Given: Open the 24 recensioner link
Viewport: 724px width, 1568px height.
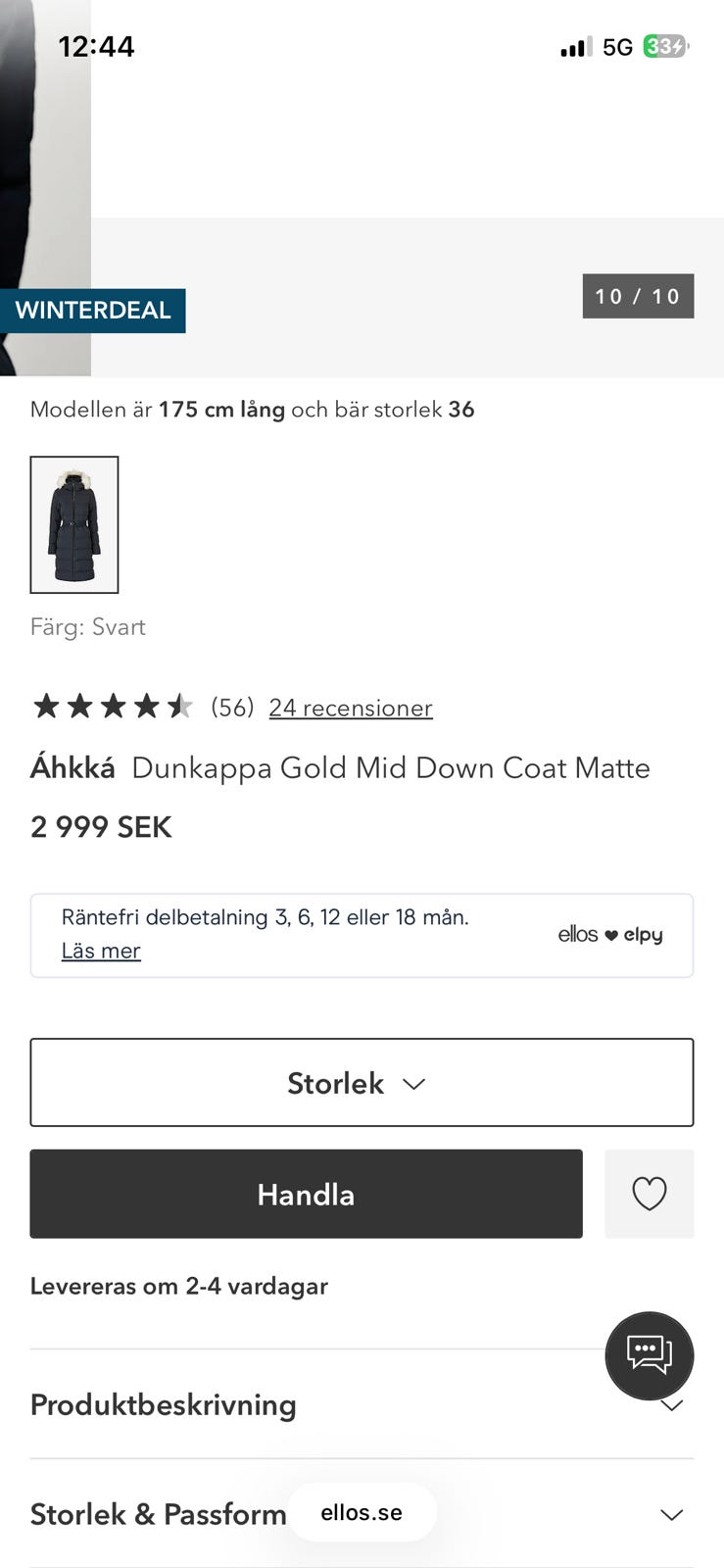Looking at the screenshot, I should click(x=351, y=708).
